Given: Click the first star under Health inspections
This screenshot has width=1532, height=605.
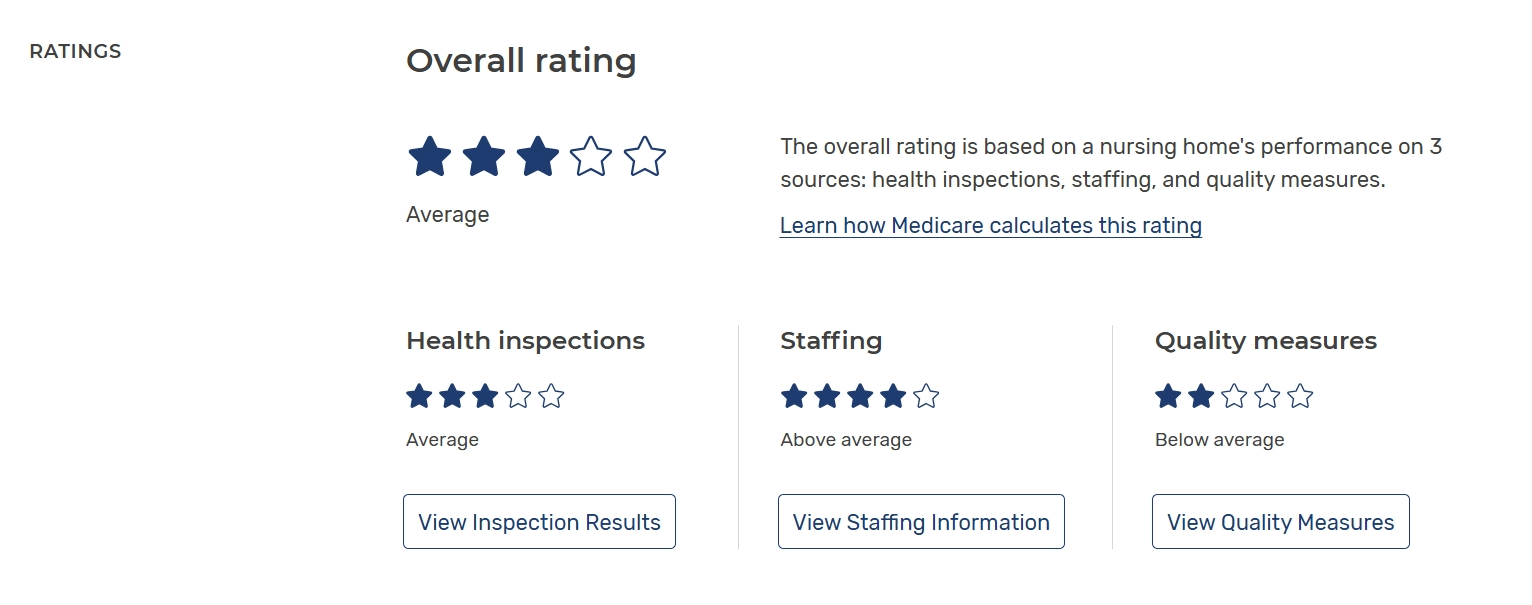Looking at the screenshot, I should [419, 397].
